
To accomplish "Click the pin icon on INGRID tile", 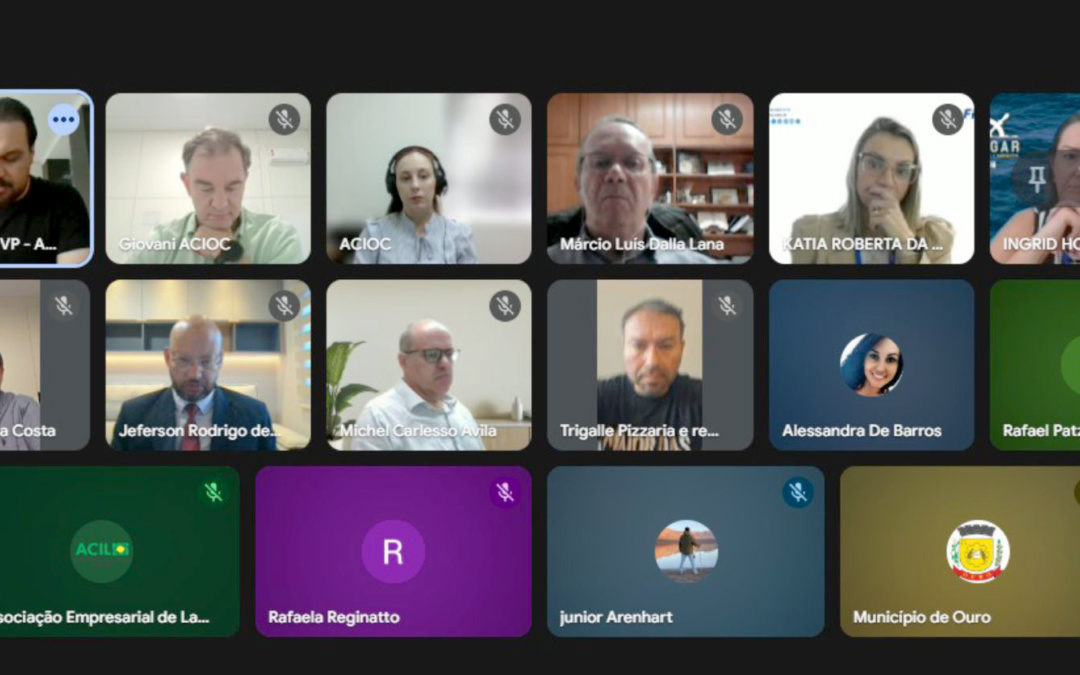I will [x=1037, y=179].
